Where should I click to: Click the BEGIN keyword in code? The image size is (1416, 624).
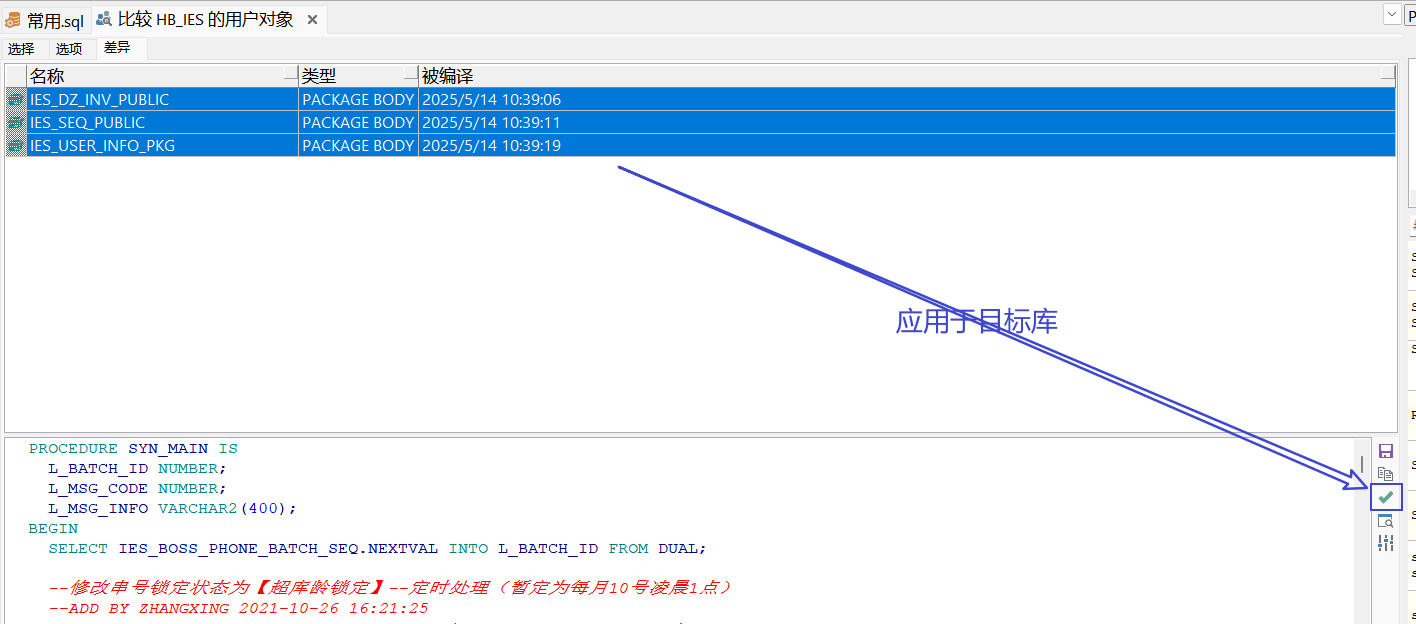[53, 528]
